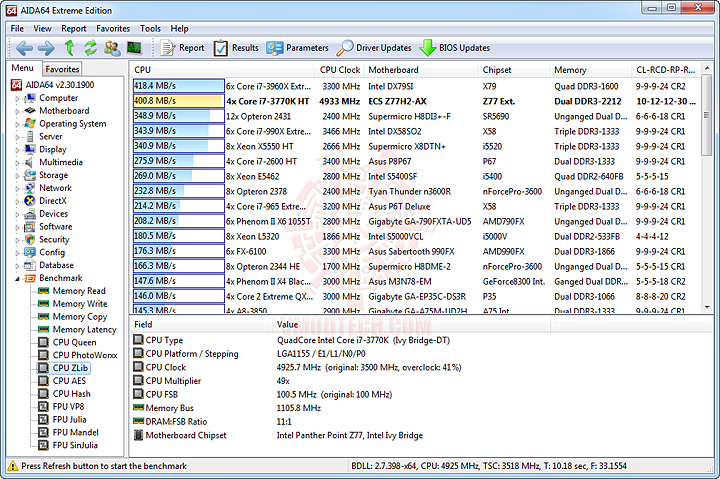Screen dimensions: 720x479
Task: Sort by CPU Clock column header
Action: coord(339,70)
